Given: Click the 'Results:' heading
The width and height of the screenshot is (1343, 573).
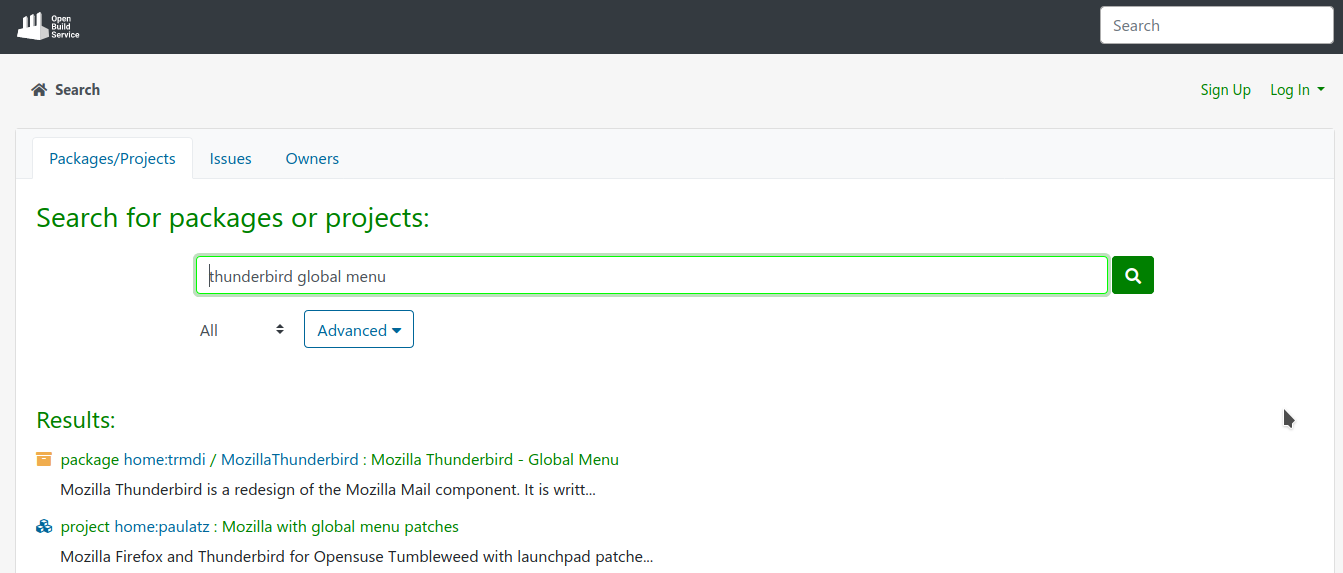Looking at the screenshot, I should coord(76,420).
